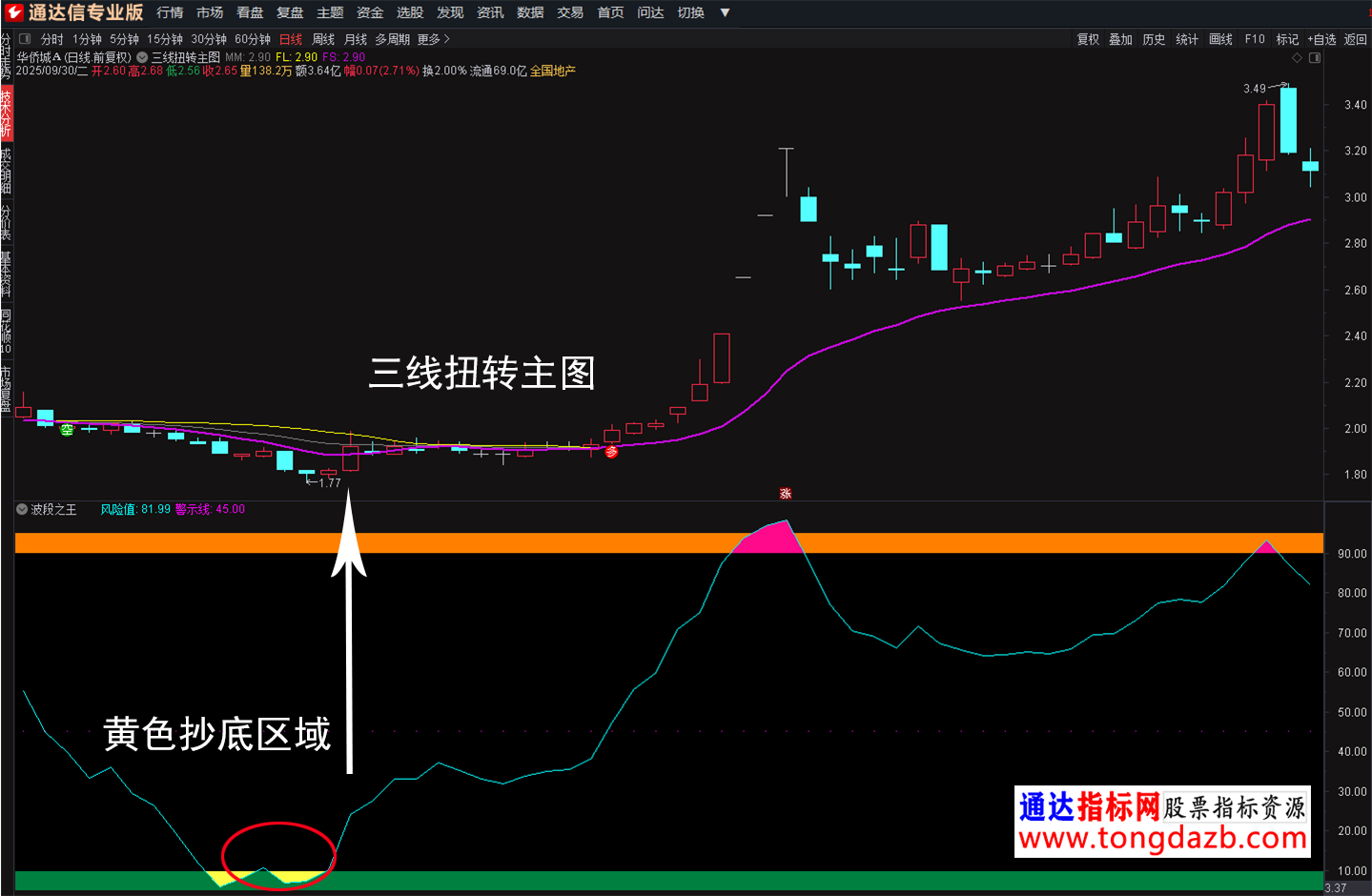Switch to the 60分钟 period tab
Viewport: 1372px width, 896px height.
pos(253,39)
